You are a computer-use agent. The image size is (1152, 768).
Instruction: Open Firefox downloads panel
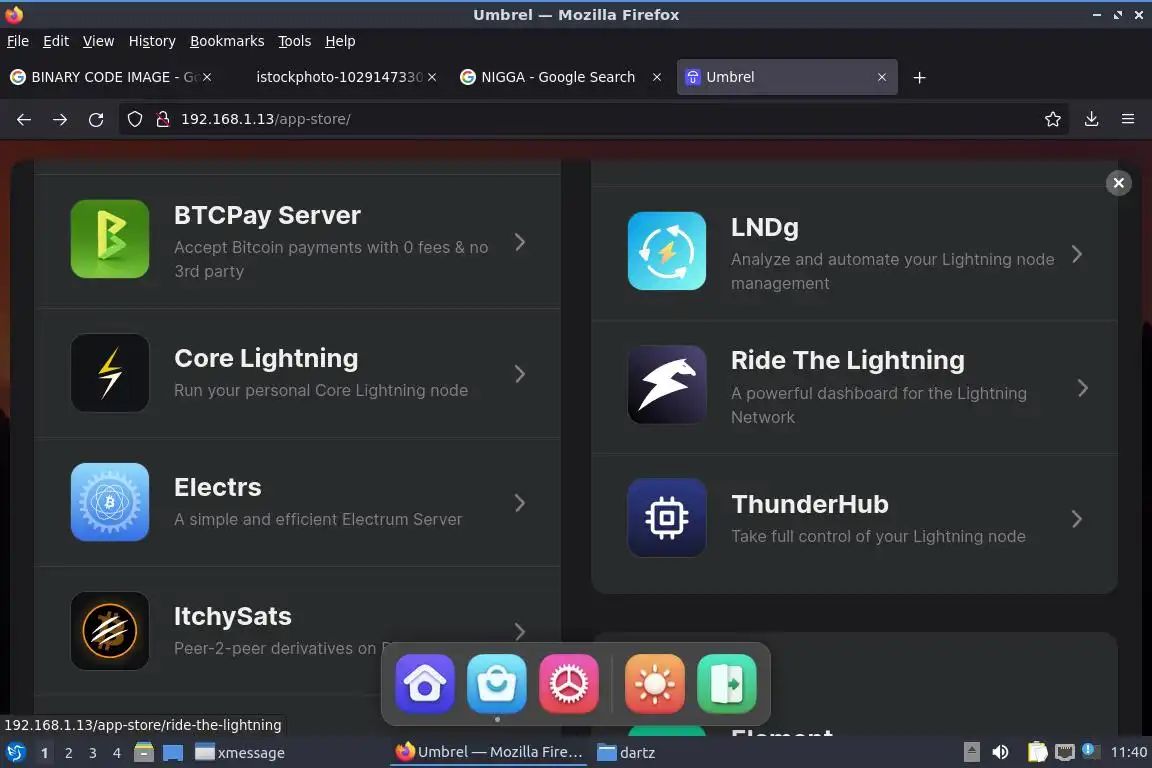tap(1091, 119)
